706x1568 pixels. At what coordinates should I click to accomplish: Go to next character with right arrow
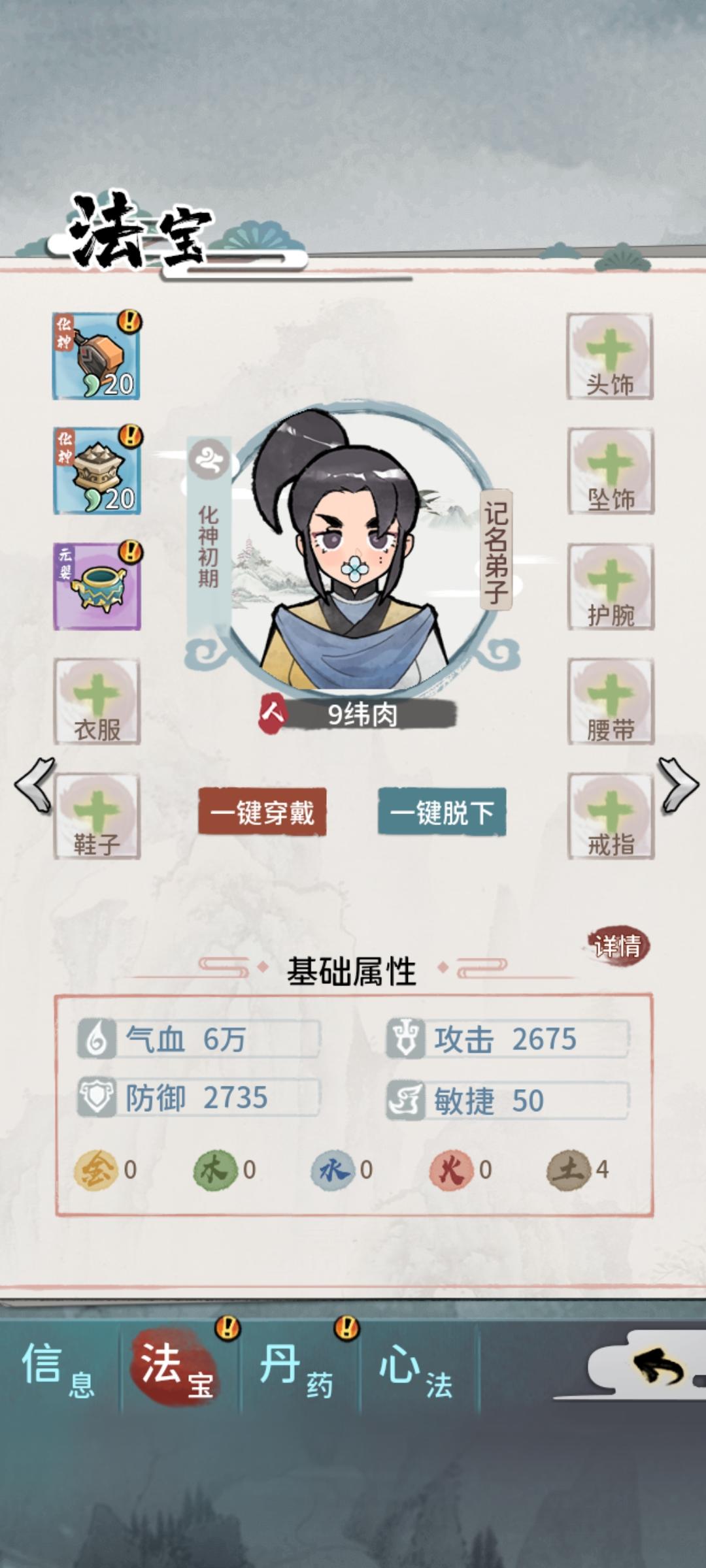point(679,785)
